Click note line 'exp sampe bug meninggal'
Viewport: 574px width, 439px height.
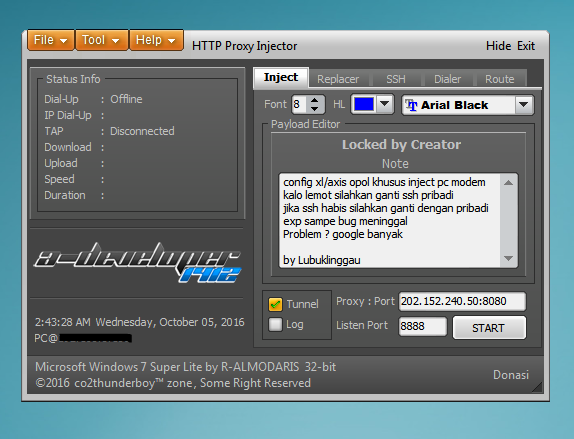pyautogui.click(x=345, y=222)
